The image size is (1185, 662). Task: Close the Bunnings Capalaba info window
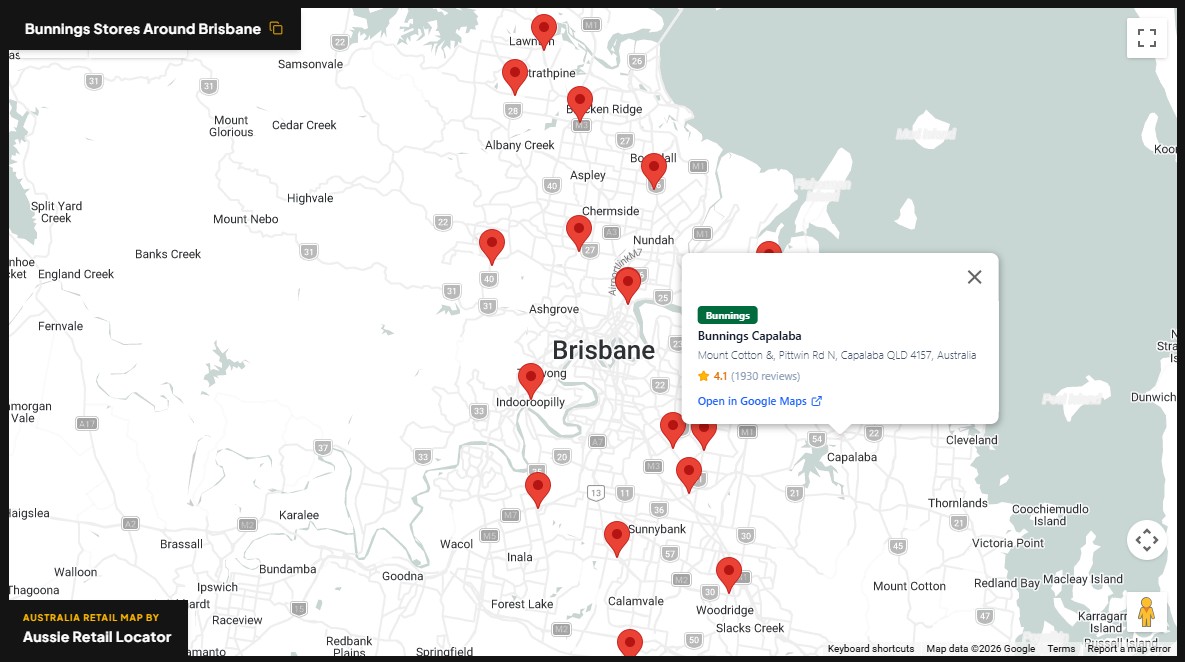coord(974,277)
